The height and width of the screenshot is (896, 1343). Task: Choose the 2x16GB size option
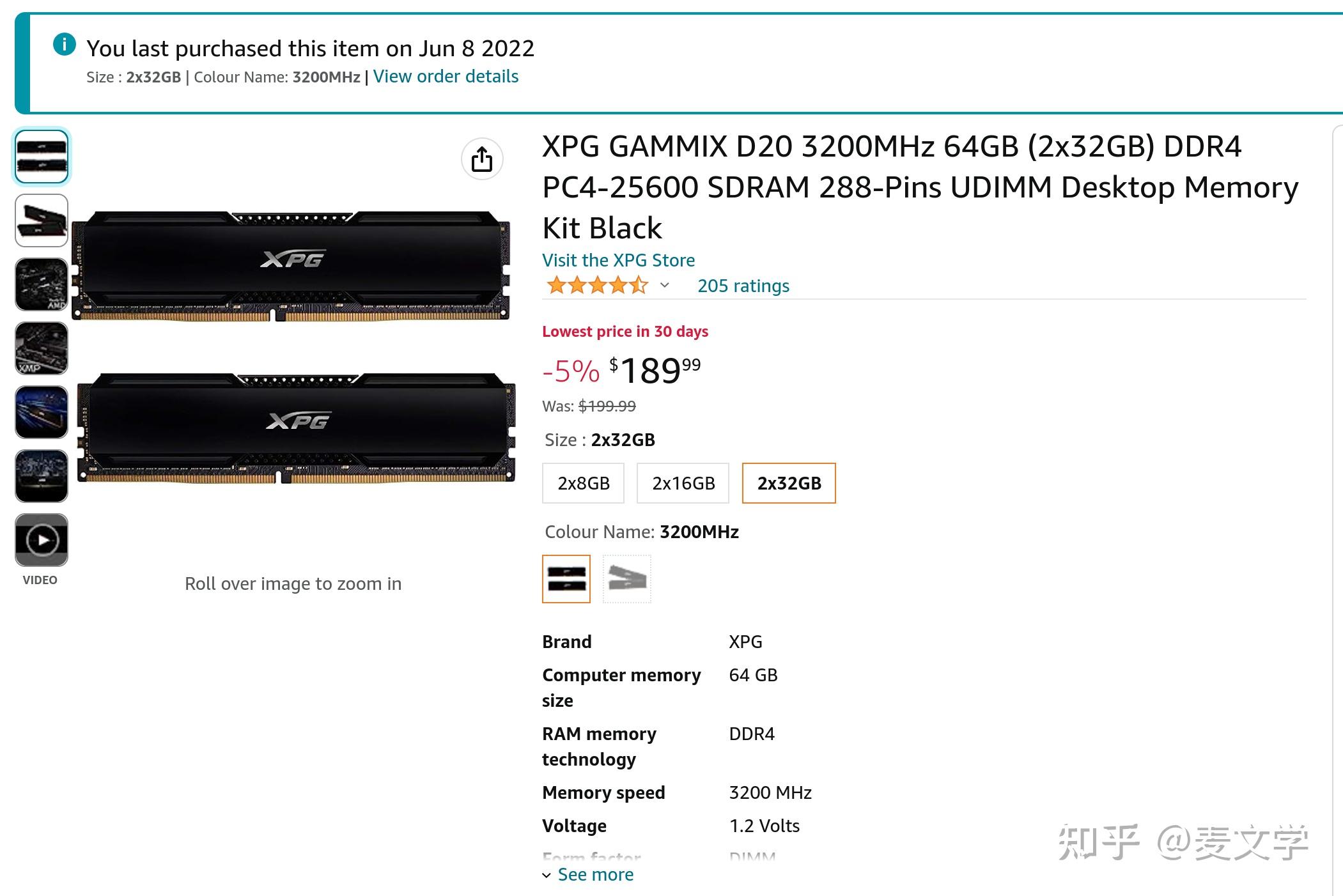[x=683, y=483]
